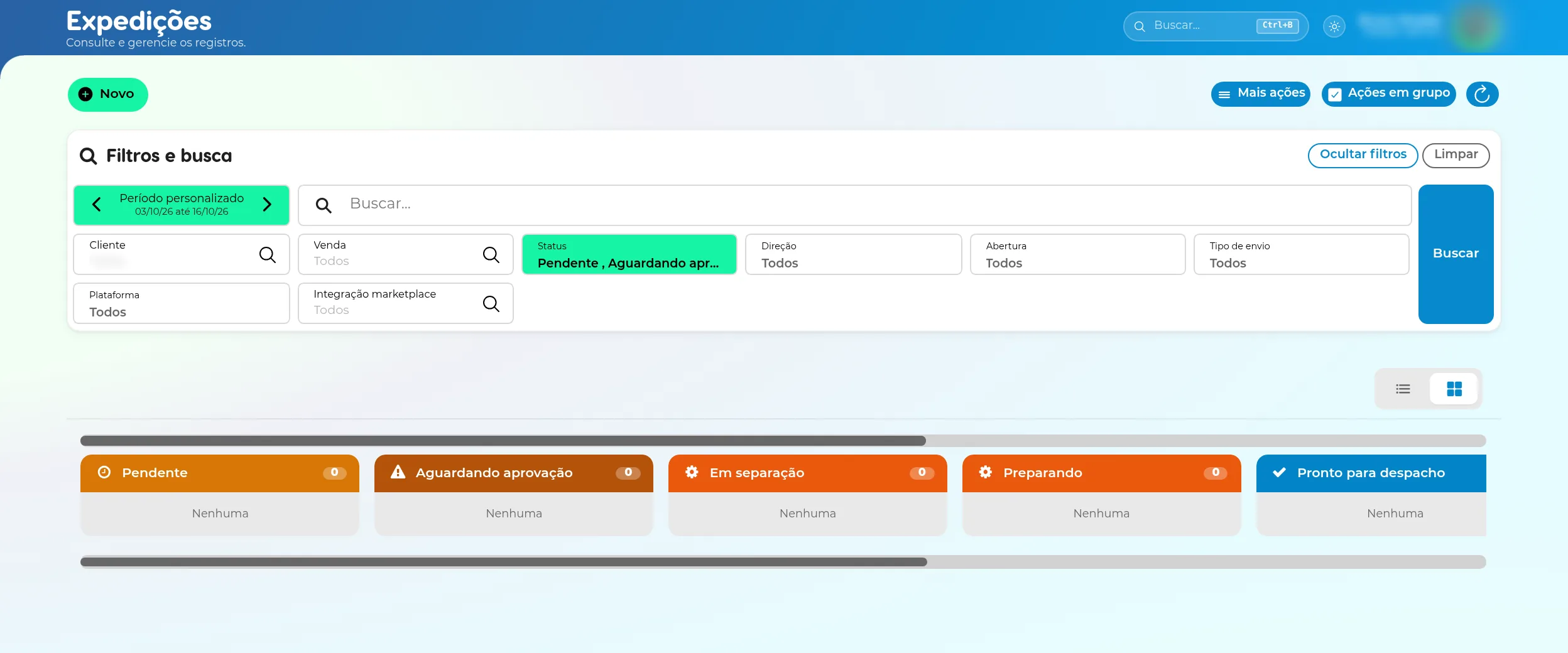Go to next period with right chevron
Viewport: 1568px width, 653px height.
pyautogui.click(x=267, y=205)
